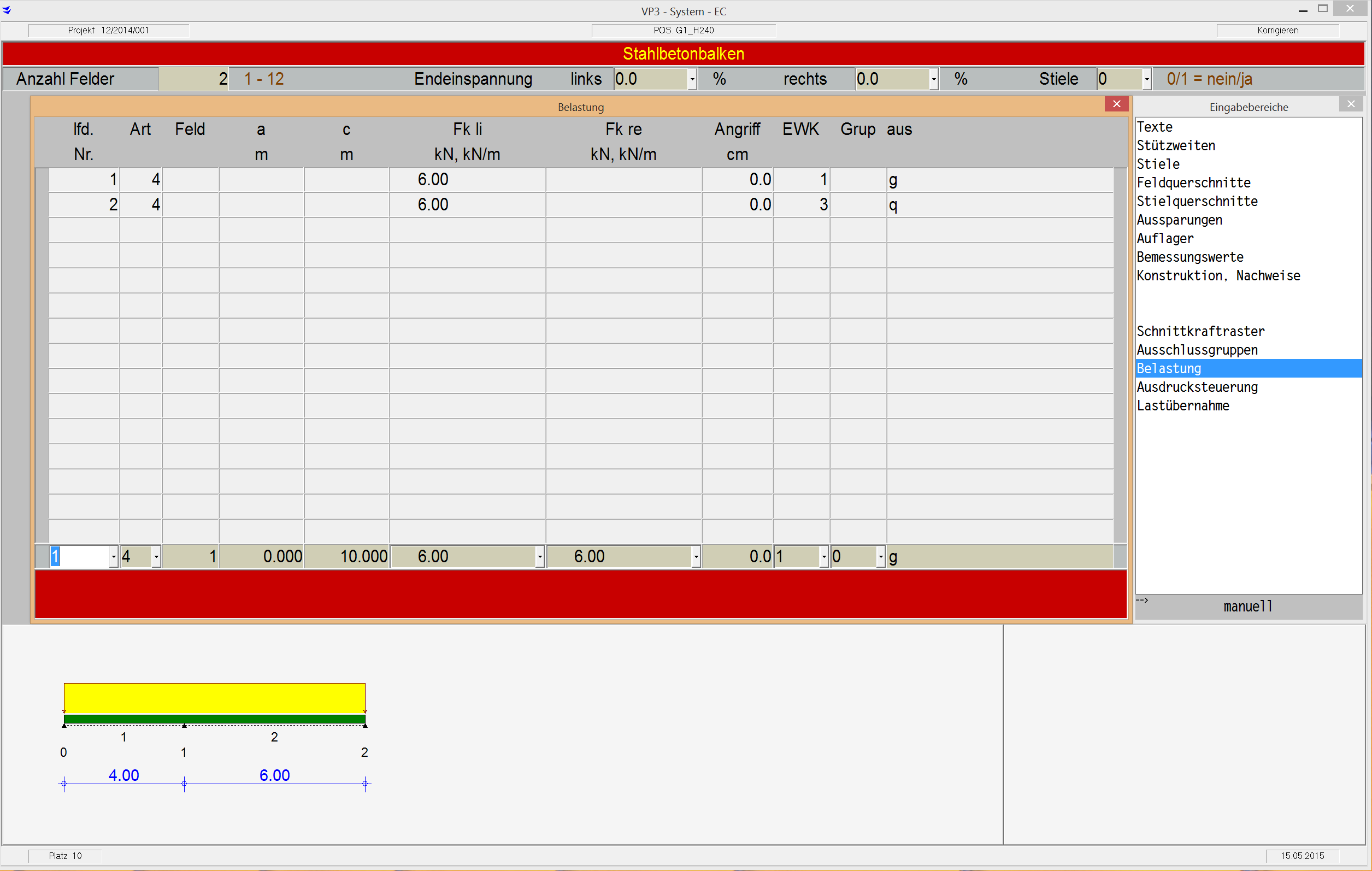Expand the Fk li dropdown in entry row
The image size is (1372, 871).
click(540, 557)
